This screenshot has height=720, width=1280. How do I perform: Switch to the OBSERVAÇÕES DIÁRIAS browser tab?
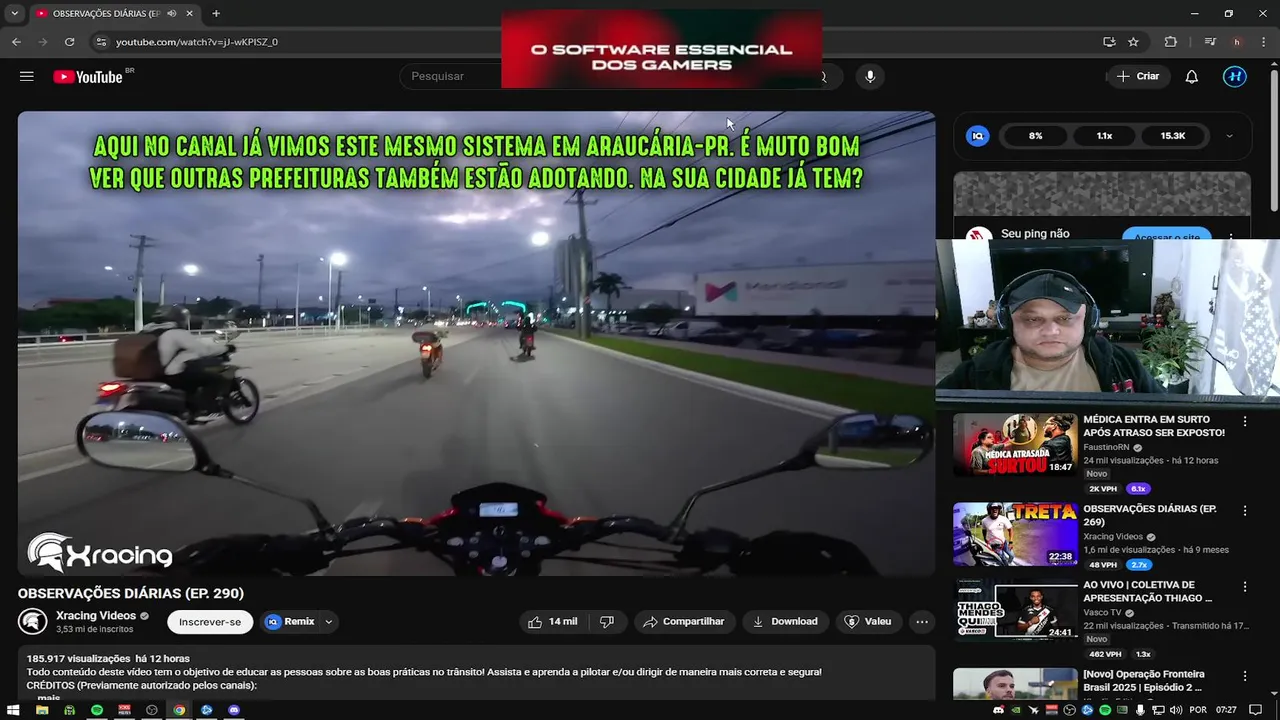[105, 14]
